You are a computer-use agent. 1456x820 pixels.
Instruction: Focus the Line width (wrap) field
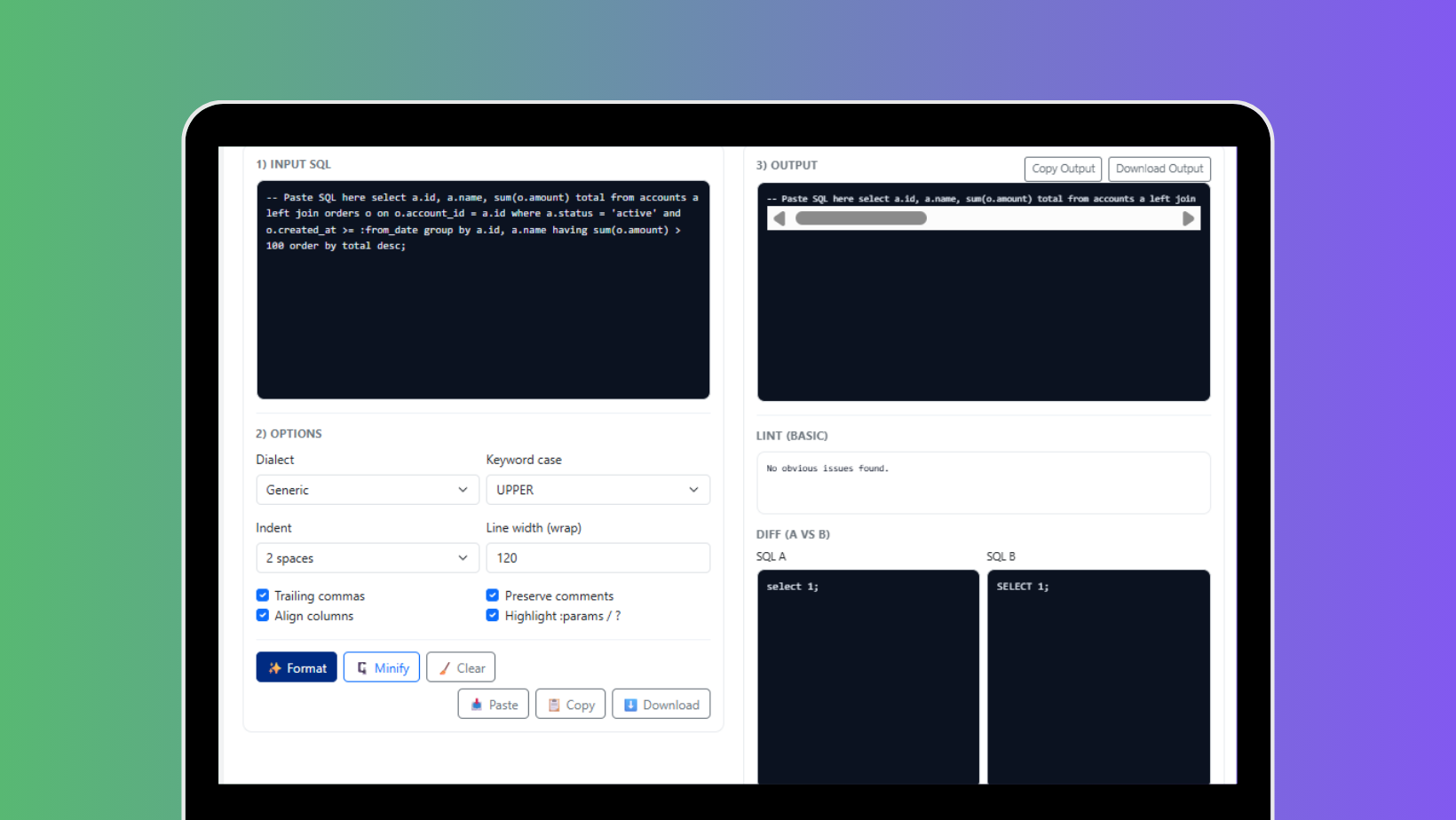click(x=597, y=558)
